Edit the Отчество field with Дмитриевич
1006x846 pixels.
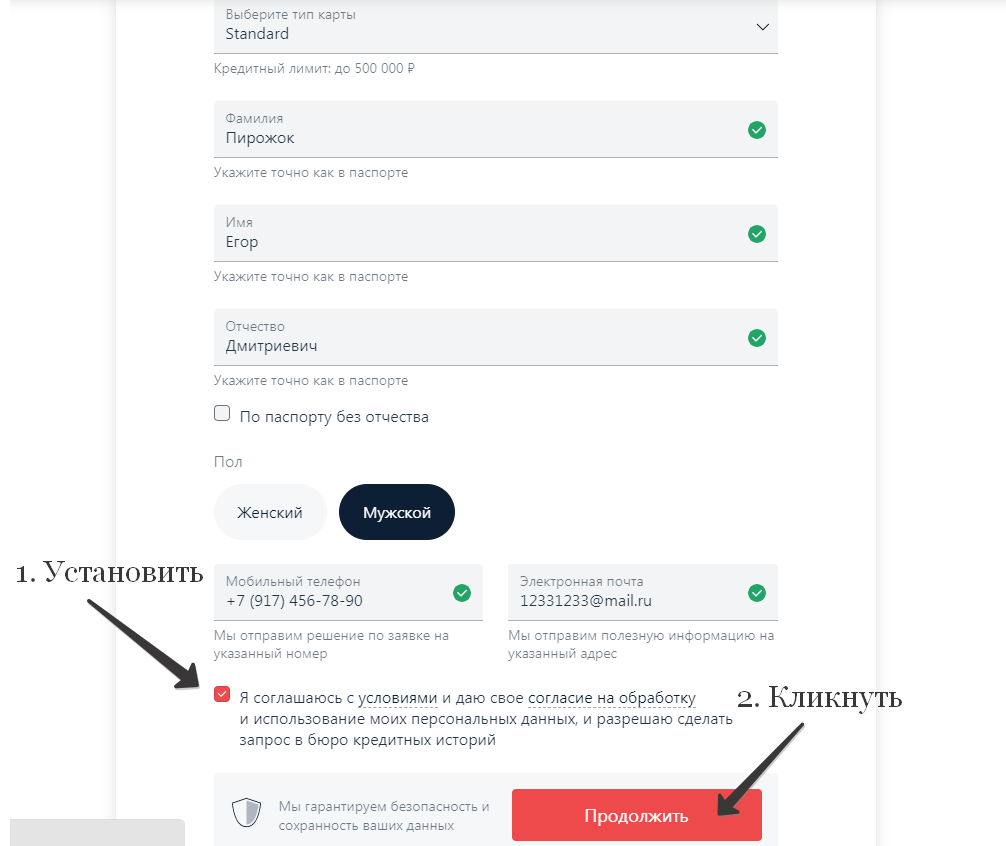[480, 345]
